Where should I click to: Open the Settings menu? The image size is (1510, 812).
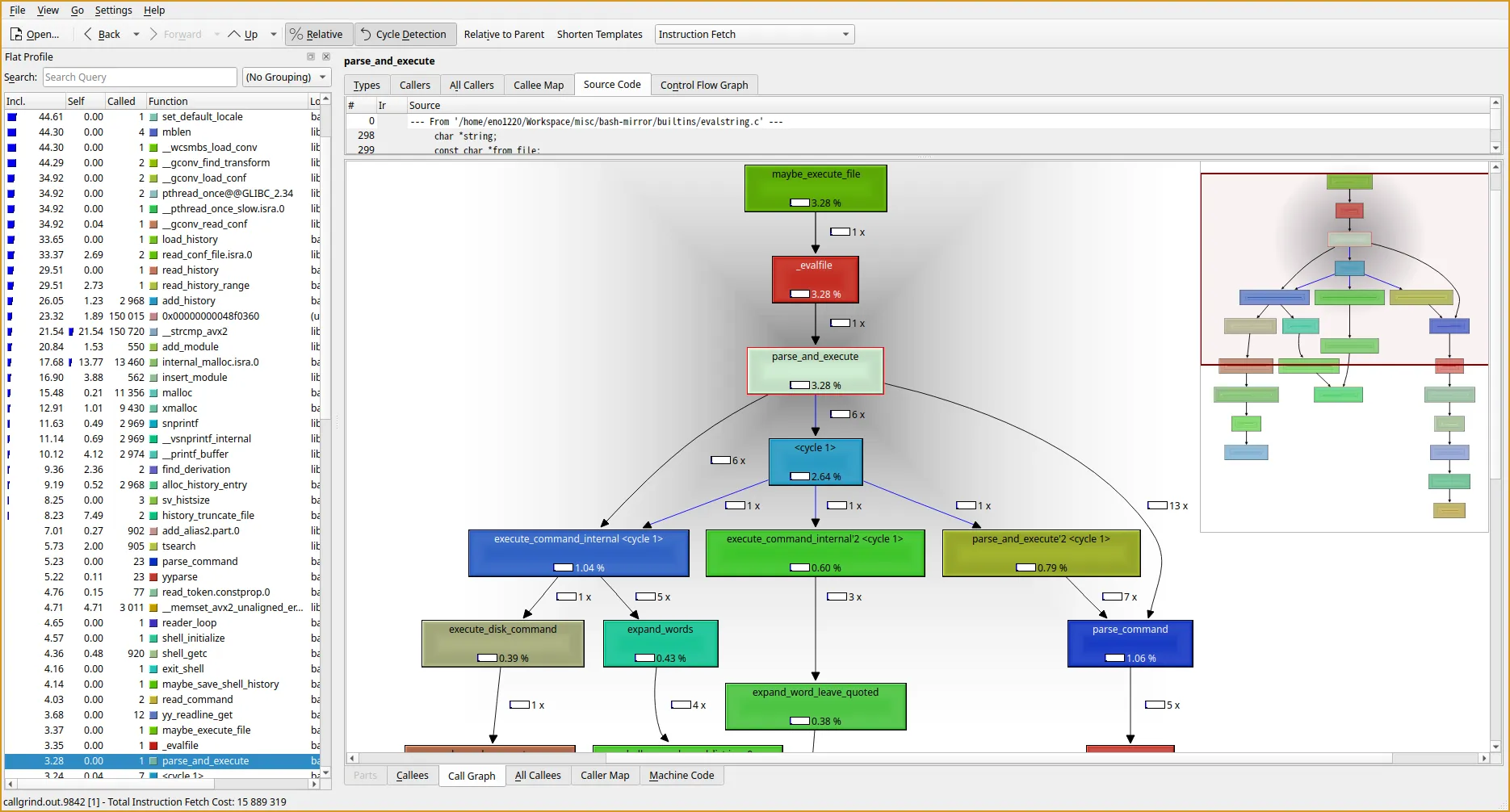pyautogui.click(x=113, y=10)
